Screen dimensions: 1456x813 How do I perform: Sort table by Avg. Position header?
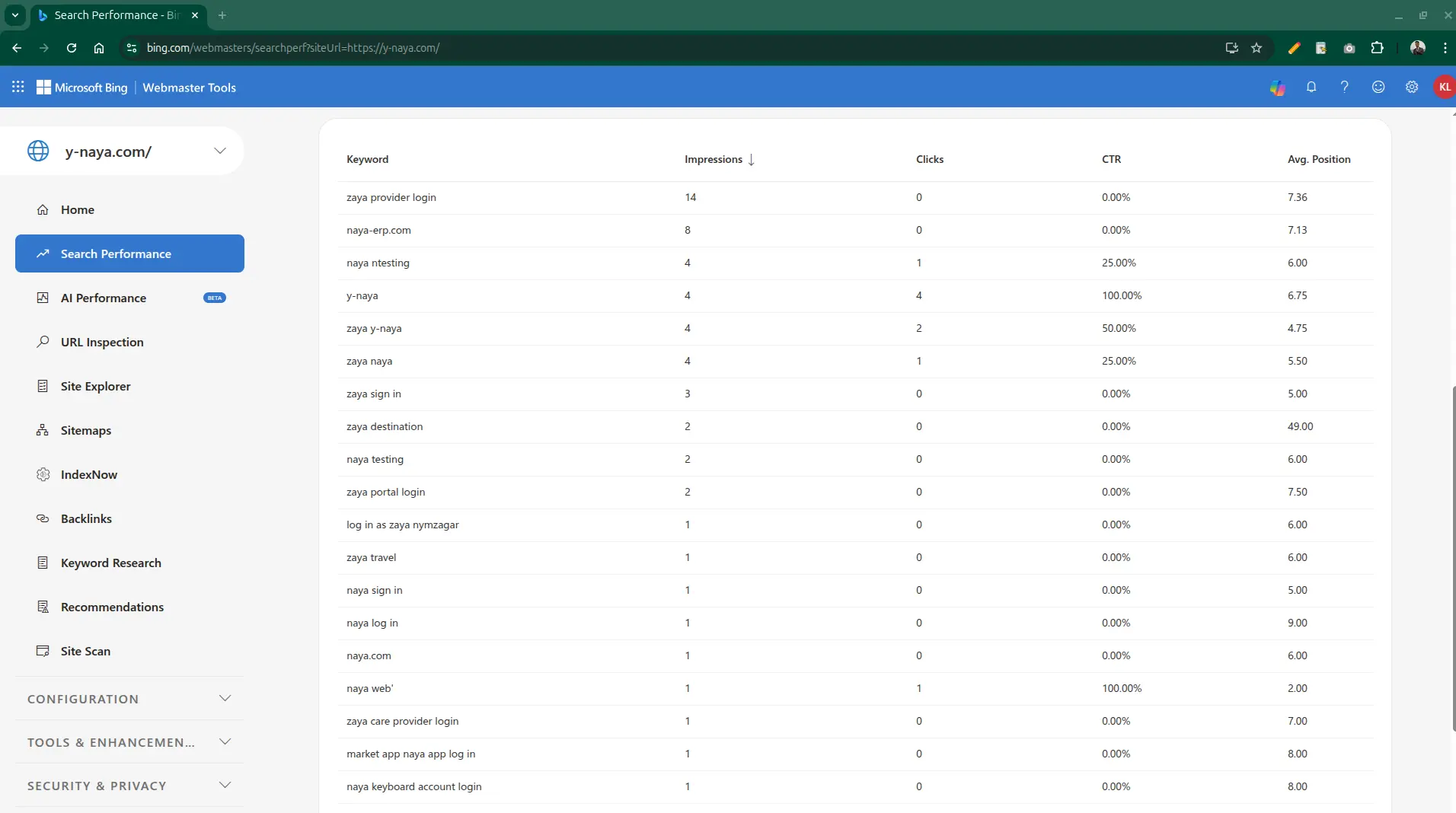(1318, 159)
